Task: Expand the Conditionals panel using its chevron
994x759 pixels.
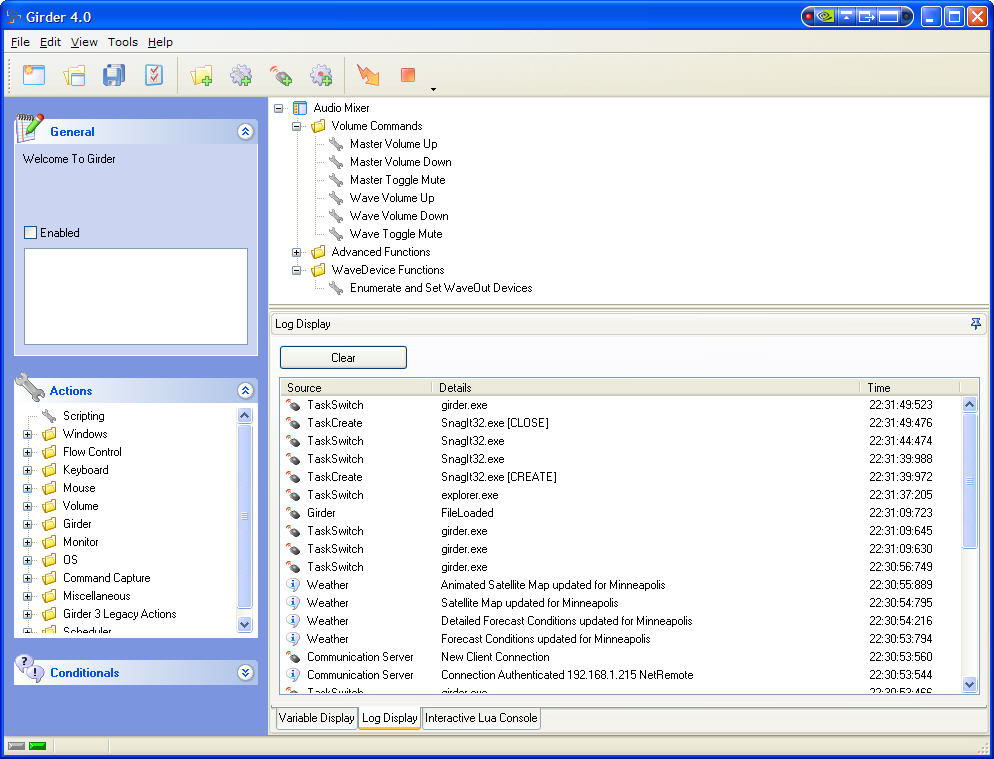Action: click(x=245, y=673)
